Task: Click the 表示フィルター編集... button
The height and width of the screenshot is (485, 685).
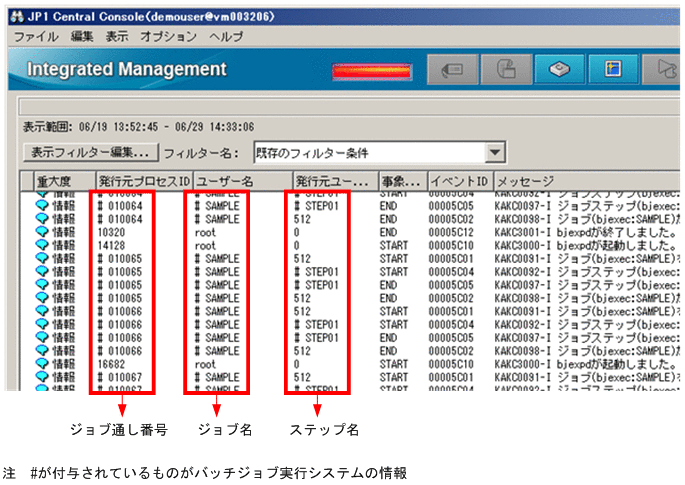Action: 90,152
